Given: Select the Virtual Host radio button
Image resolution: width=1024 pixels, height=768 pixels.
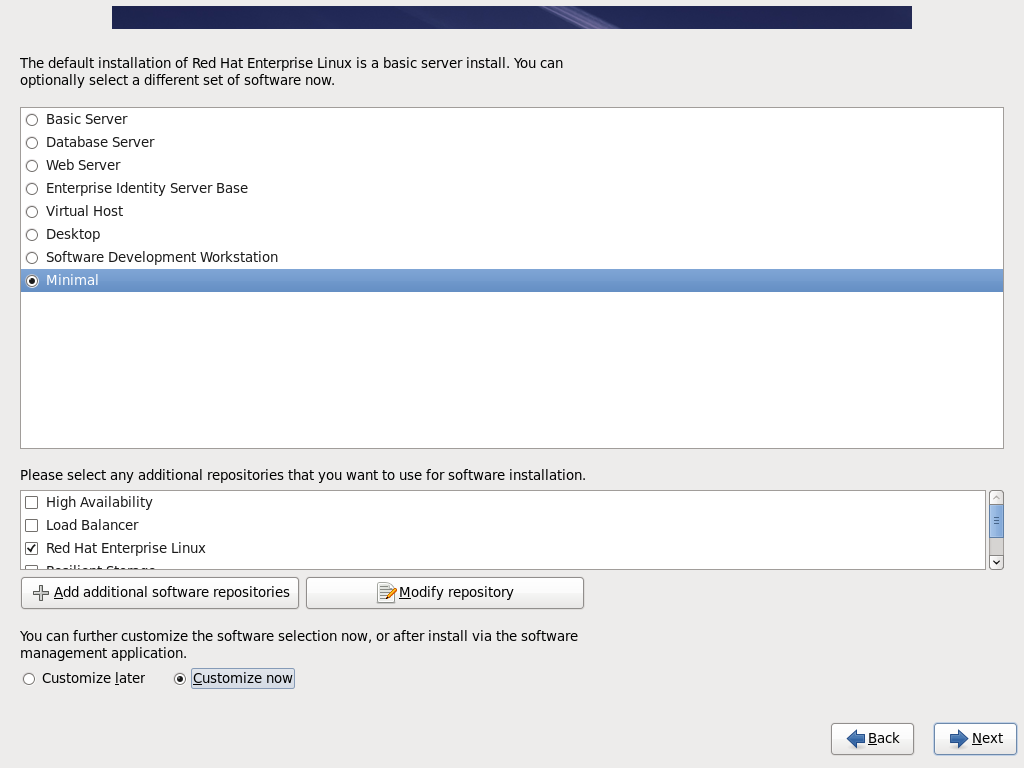Looking at the screenshot, I should pos(32,212).
